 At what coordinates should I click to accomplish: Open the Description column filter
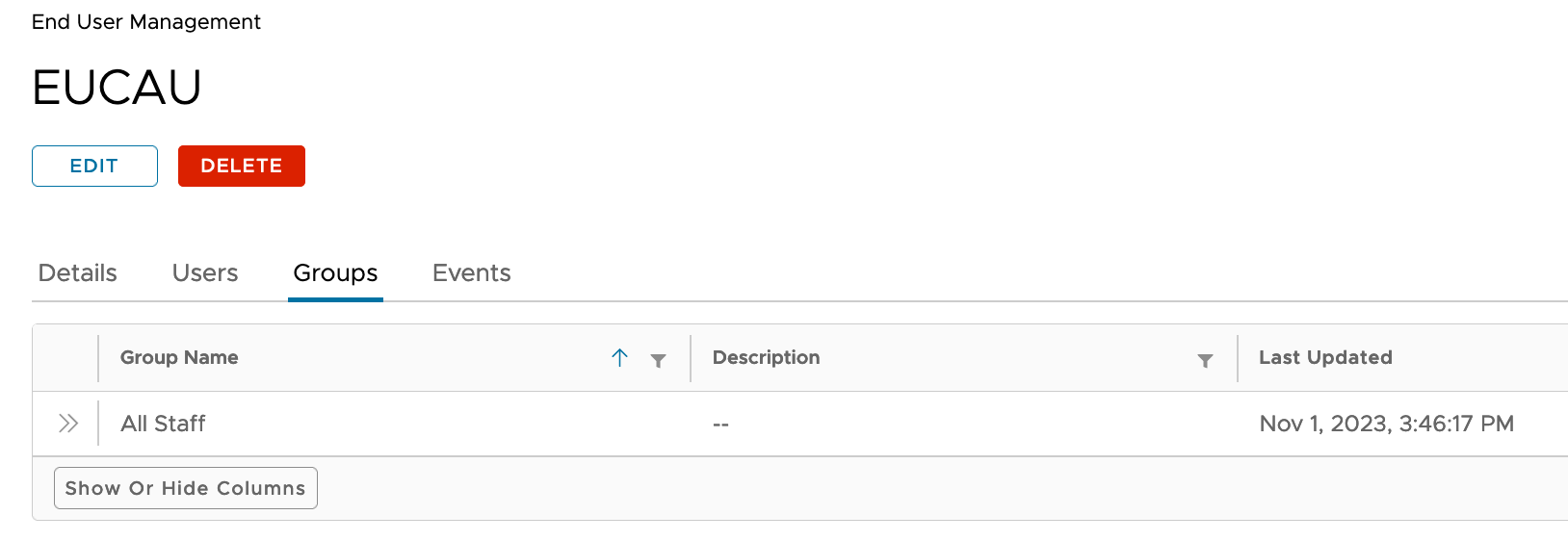[x=1205, y=360]
